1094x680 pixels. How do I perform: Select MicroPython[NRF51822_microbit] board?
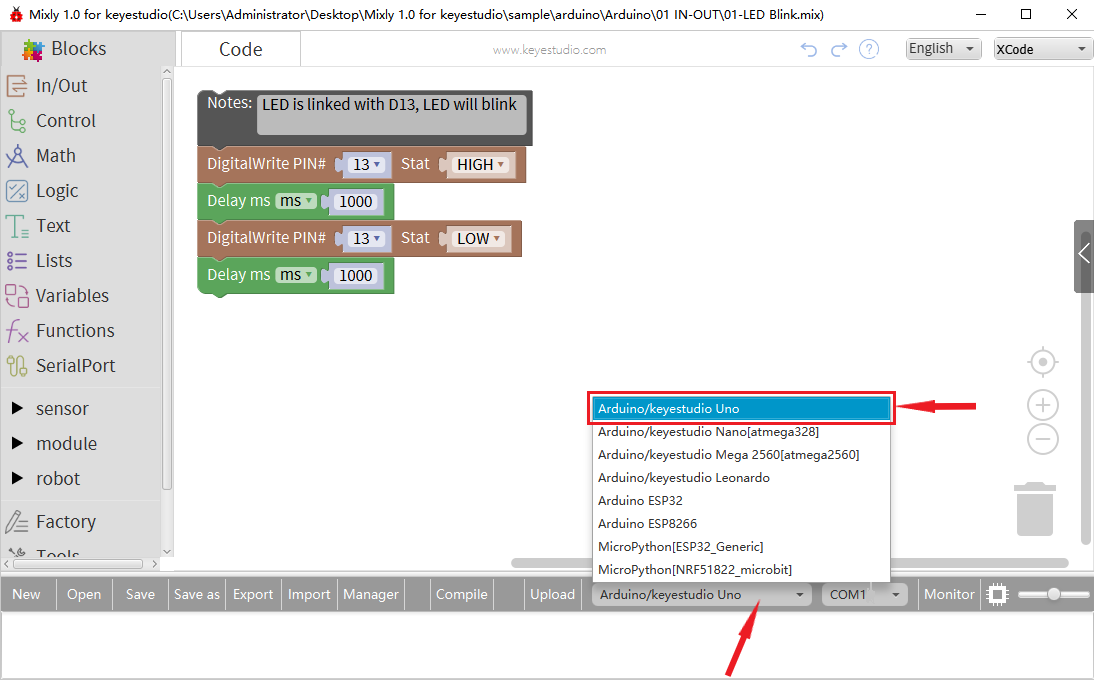741,570
